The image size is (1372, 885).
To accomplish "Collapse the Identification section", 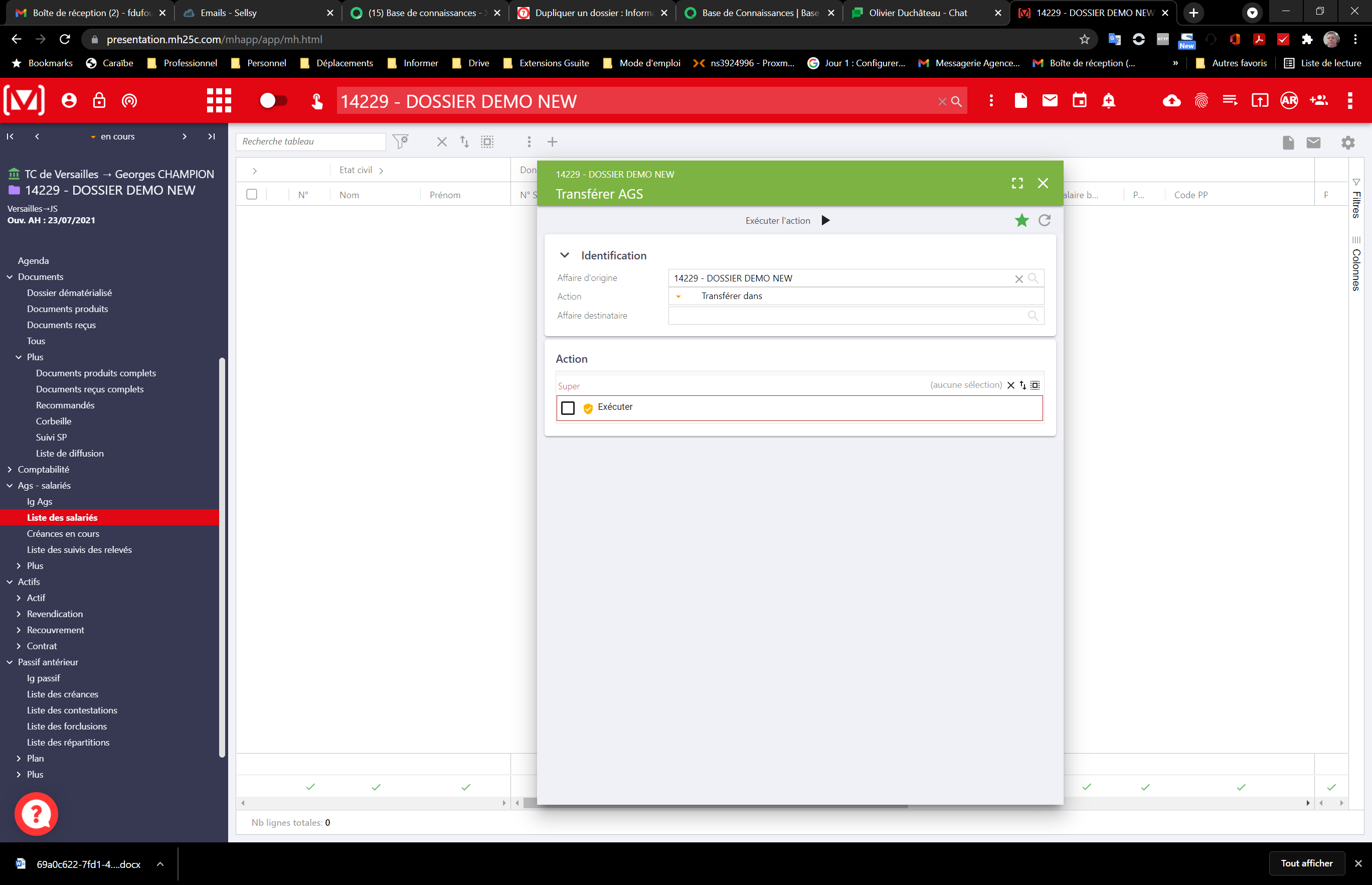I will click(x=565, y=255).
